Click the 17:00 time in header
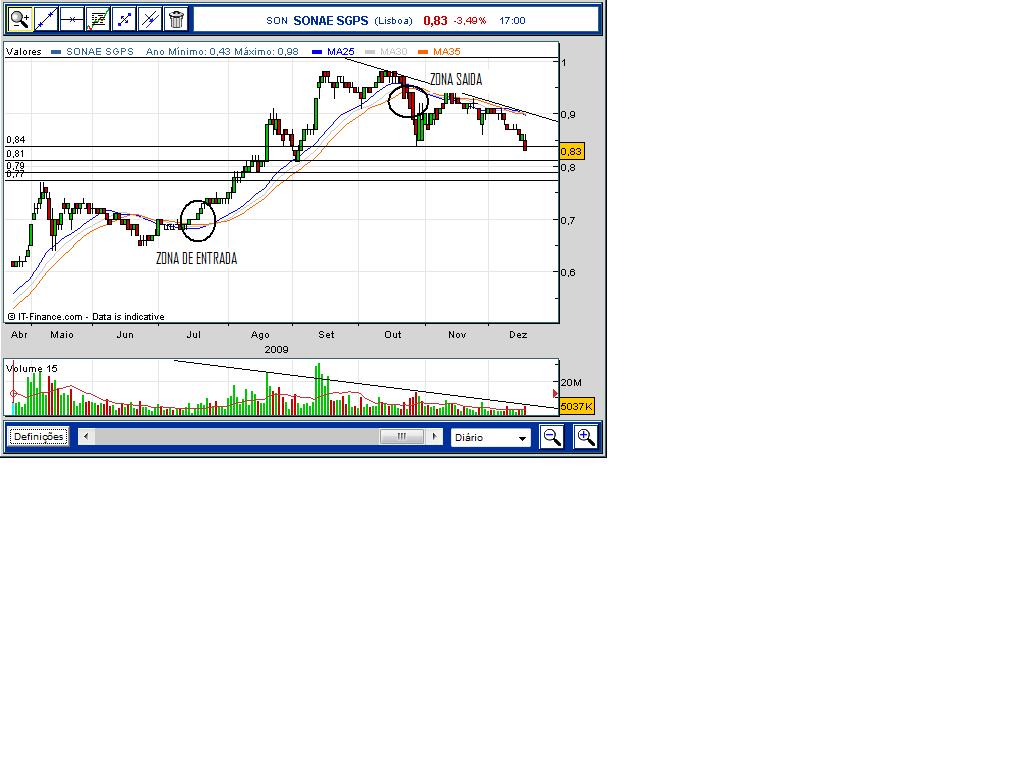The height and width of the screenshot is (768, 1024). click(x=512, y=20)
